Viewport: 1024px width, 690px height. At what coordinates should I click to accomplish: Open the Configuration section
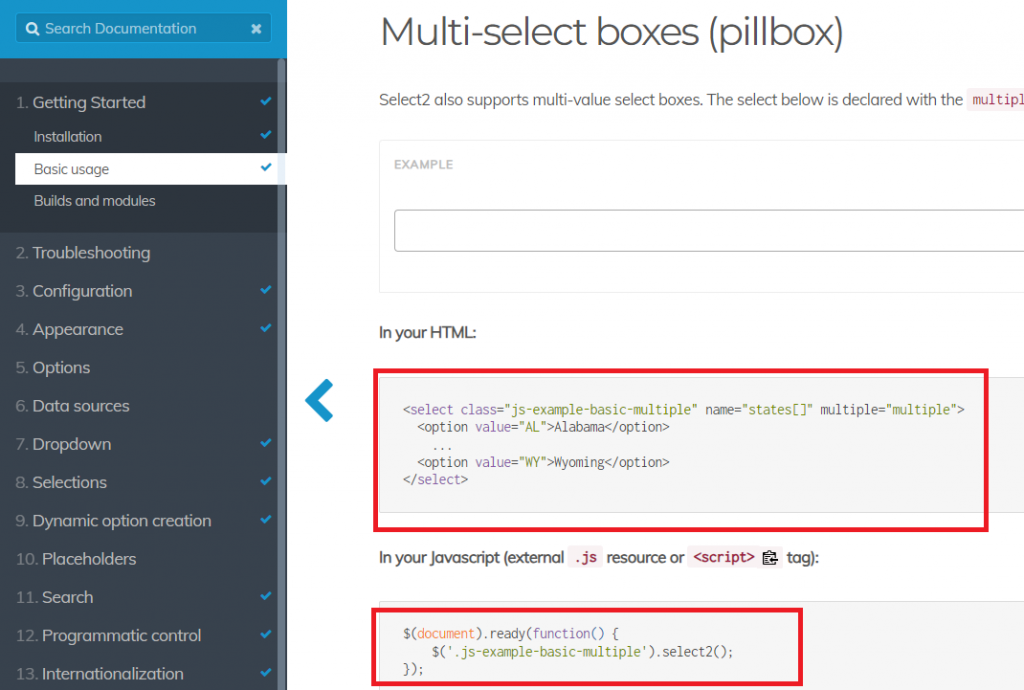click(74, 291)
